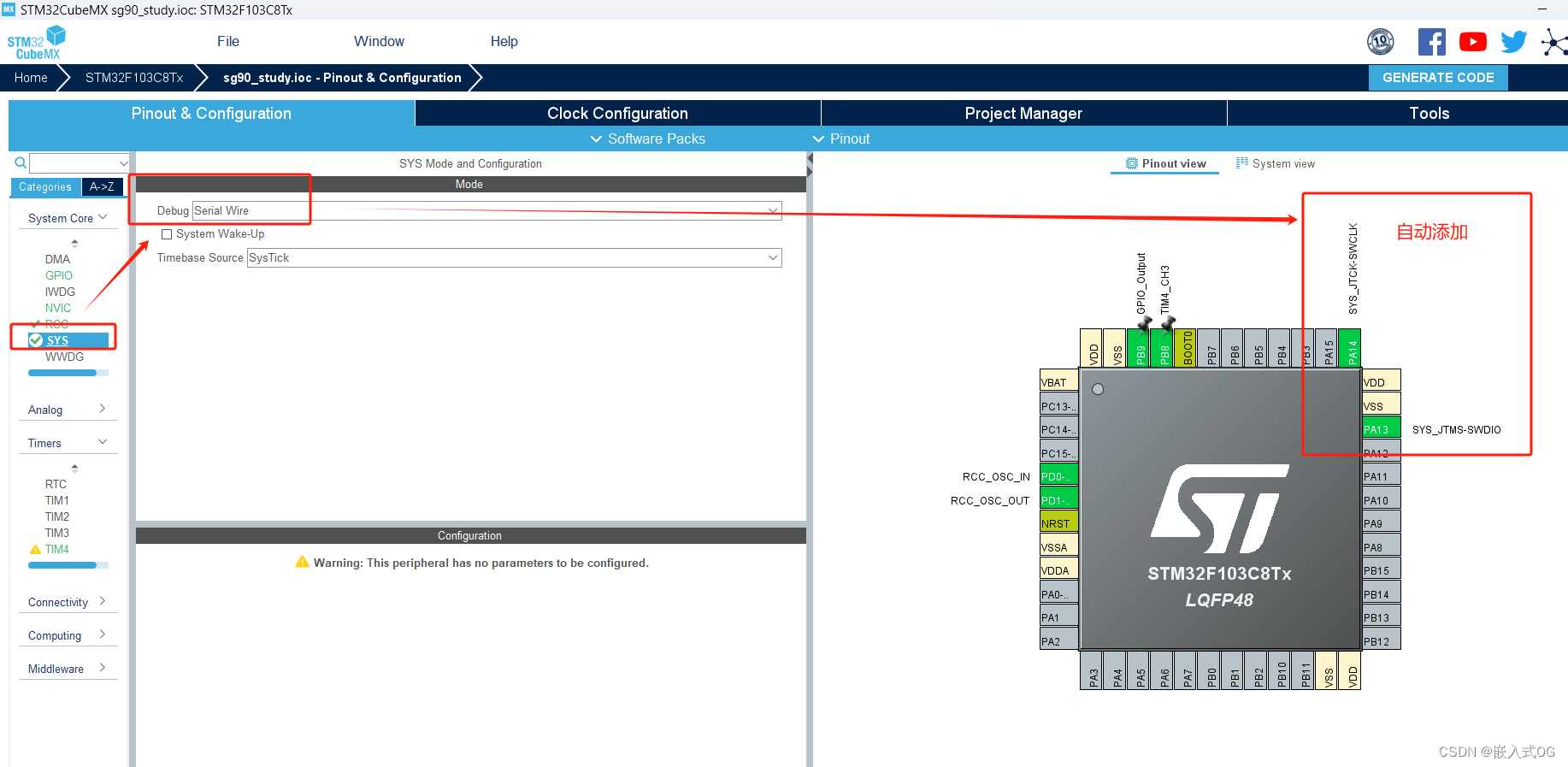Select GPIO in System Core list
This screenshot has width=1568, height=767.
point(59,275)
